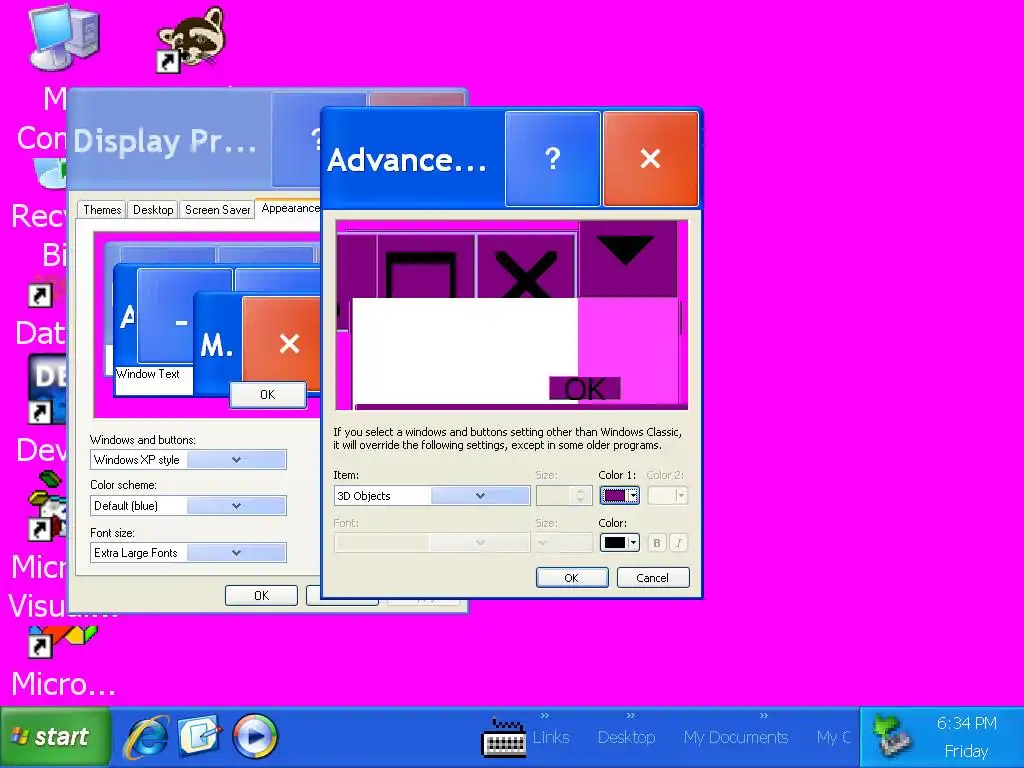Open the font Color swatch picker
This screenshot has width=1024, height=768.
pos(620,543)
